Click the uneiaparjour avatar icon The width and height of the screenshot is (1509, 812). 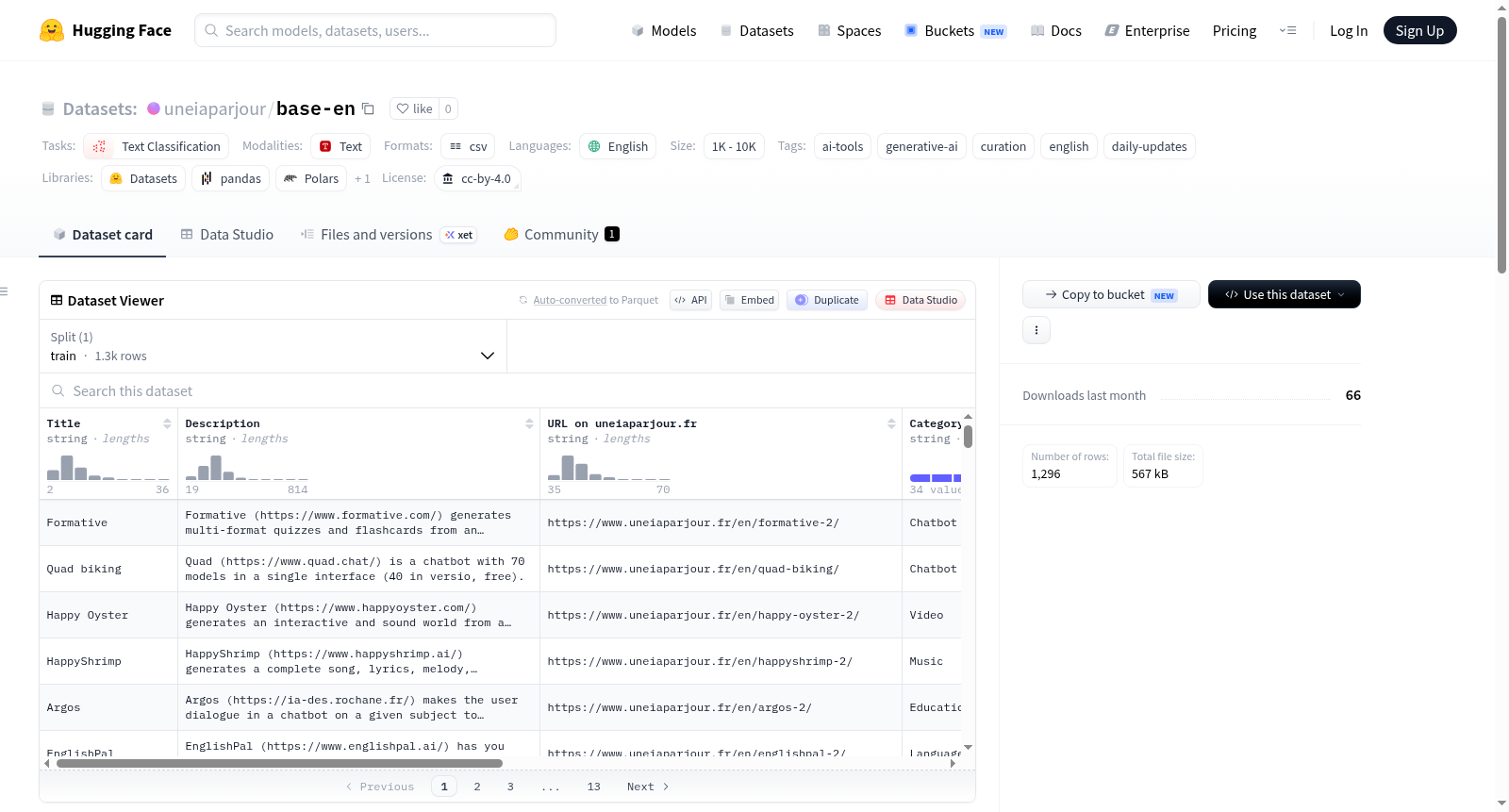pos(154,108)
